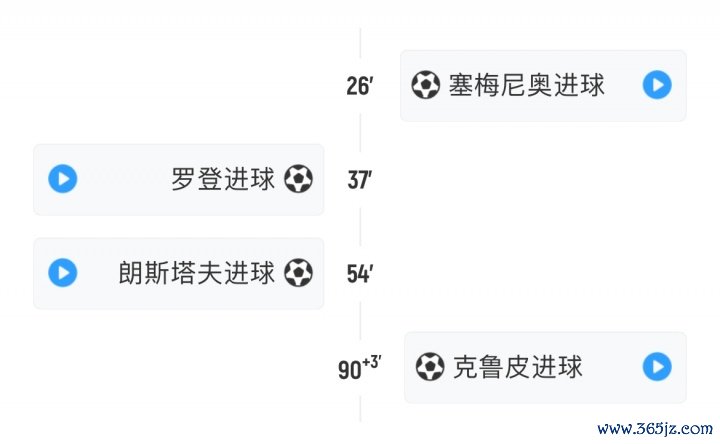Screen dimensions: 720x444
Task: Play the 塞梅尼奥进球 video clip
Action: pos(656,85)
